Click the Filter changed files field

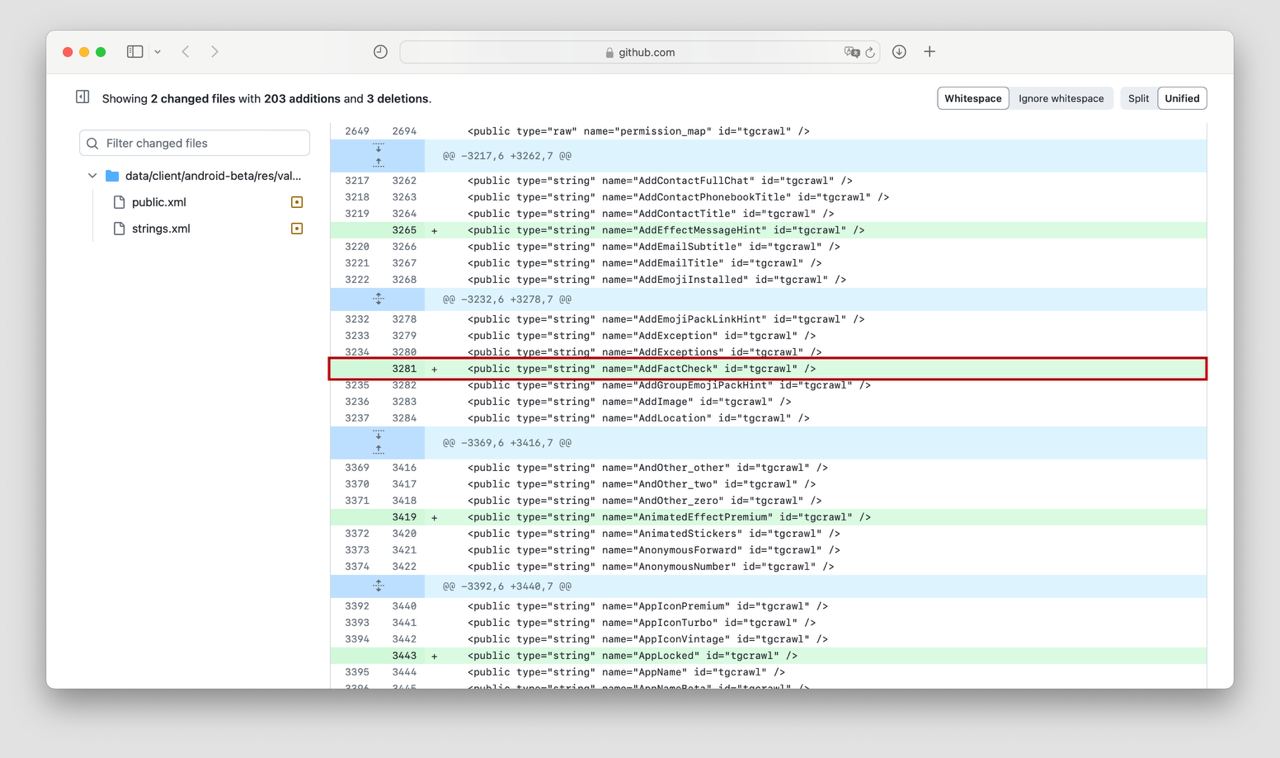(195, 143)
